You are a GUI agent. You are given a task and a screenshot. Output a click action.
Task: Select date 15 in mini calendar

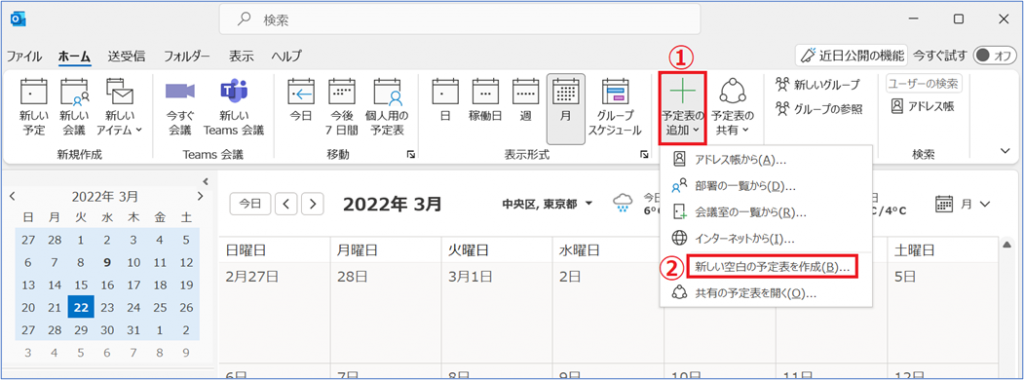click(x=81, y=285)
